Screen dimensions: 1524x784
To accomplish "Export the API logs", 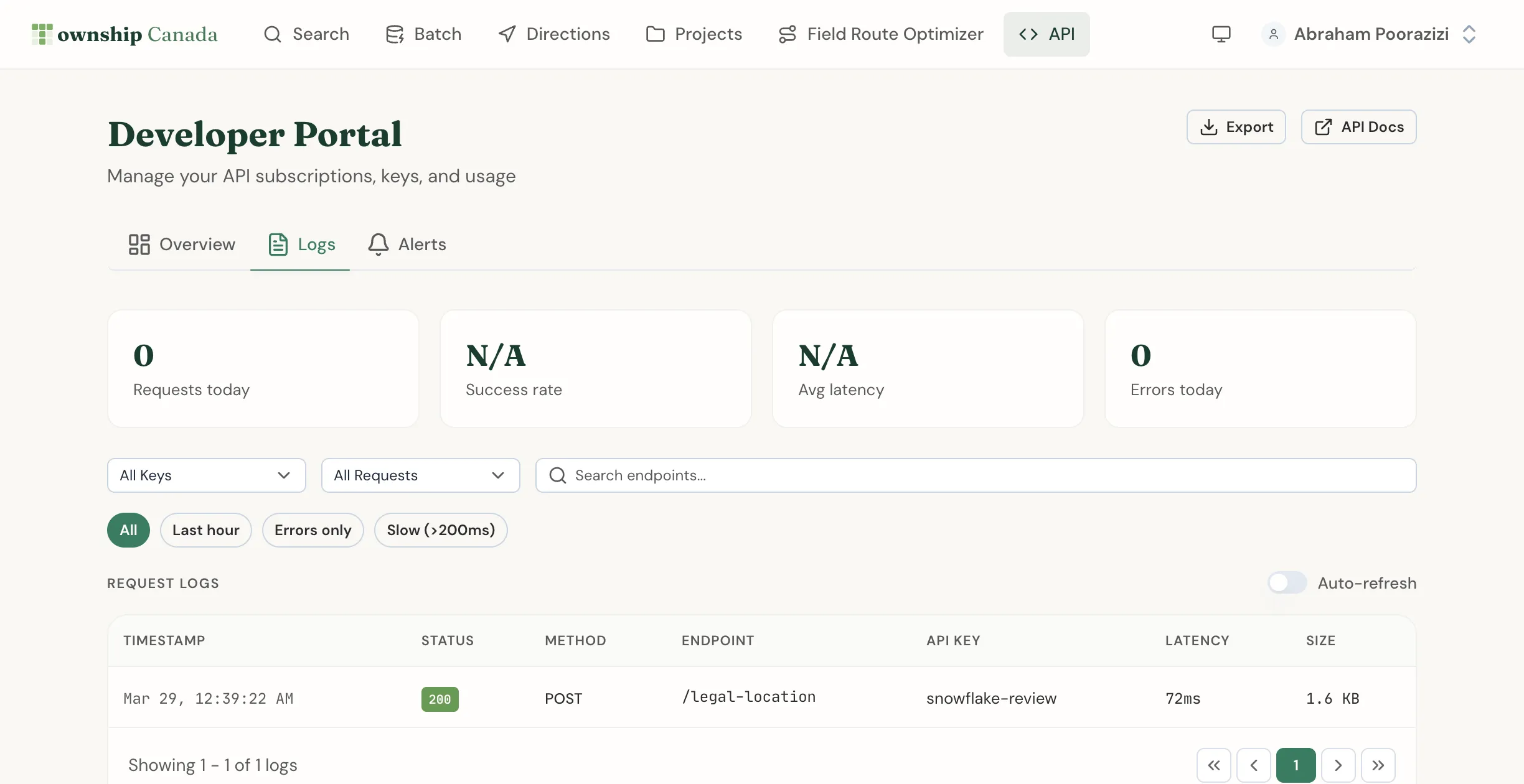I will (1236, 127).
